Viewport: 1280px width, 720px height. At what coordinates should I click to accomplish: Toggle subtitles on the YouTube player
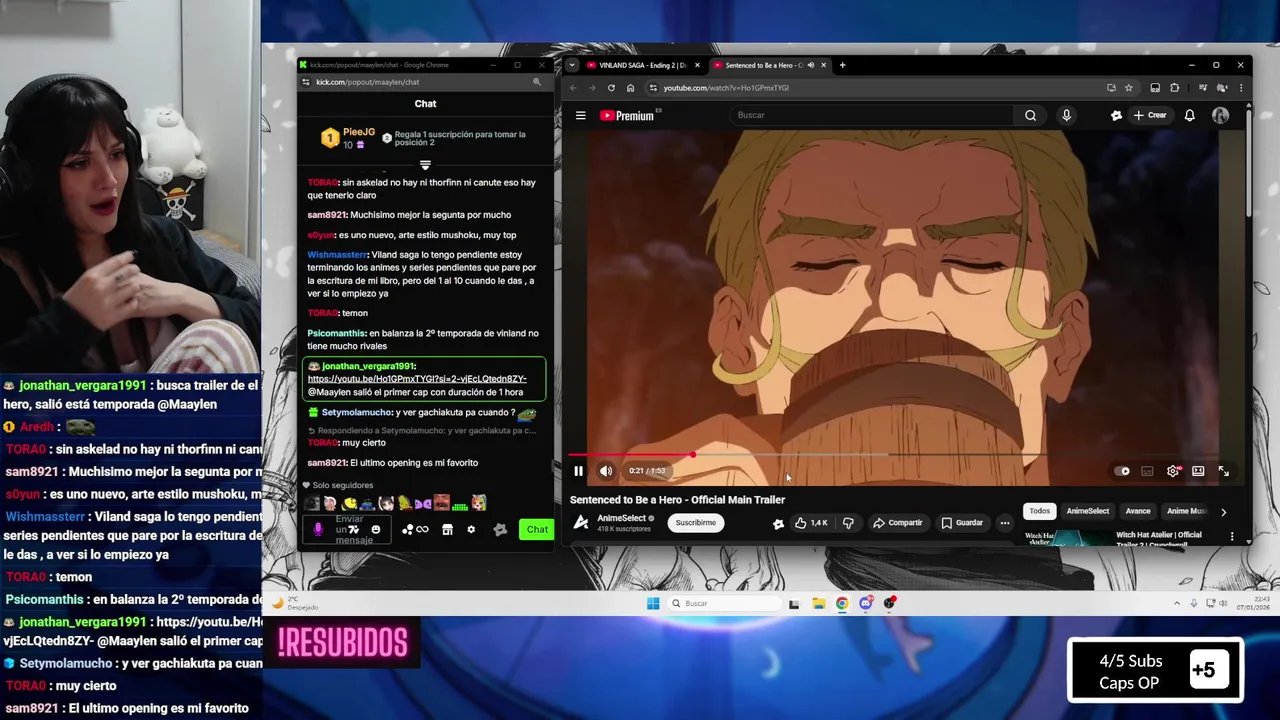click(x=1147, y=471)
